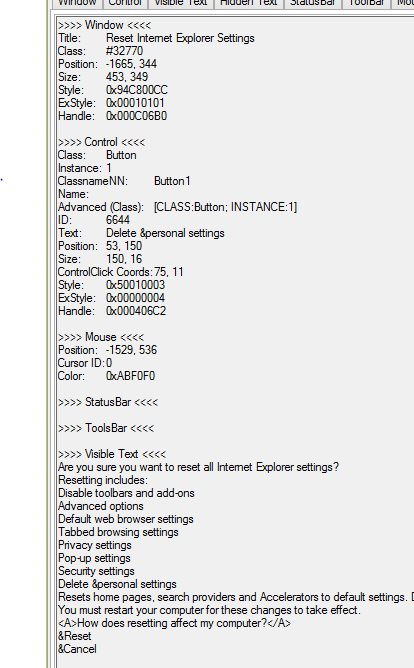The width and height of the screenshot is (414, 668).
Task: Click the &Reset line in Visible Text
Action: click(x=75, y=636)
